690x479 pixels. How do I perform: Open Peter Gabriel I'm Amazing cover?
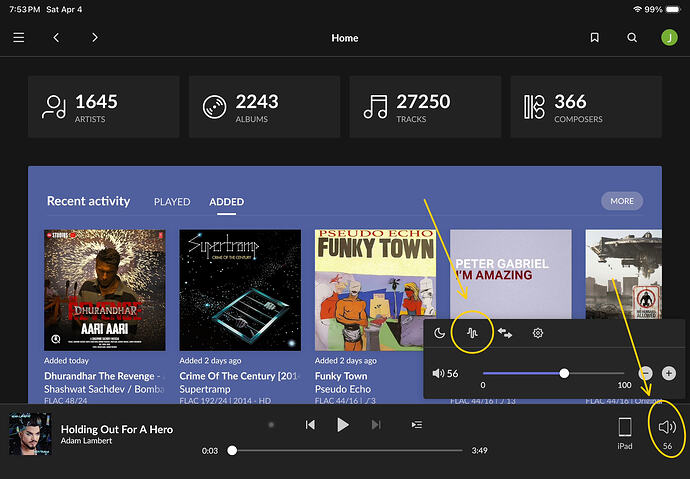[x=510, y=274]
